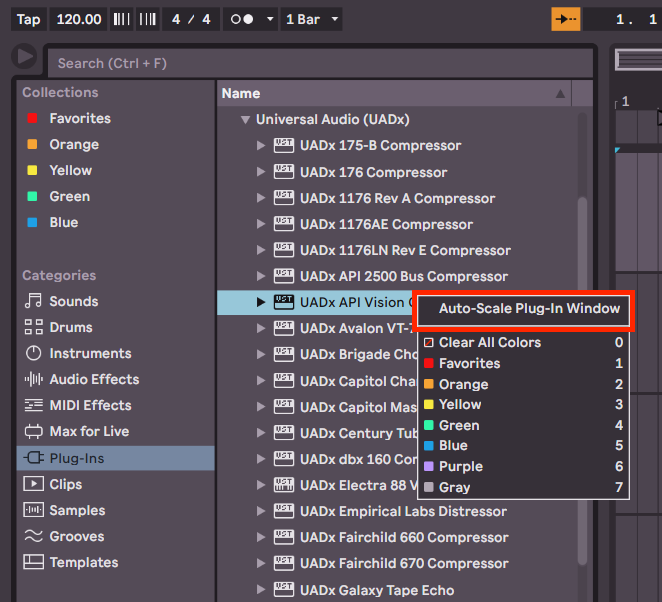Click the Search (Ctrl + F) field
662x602 pixels.
[x=320, y=63]
